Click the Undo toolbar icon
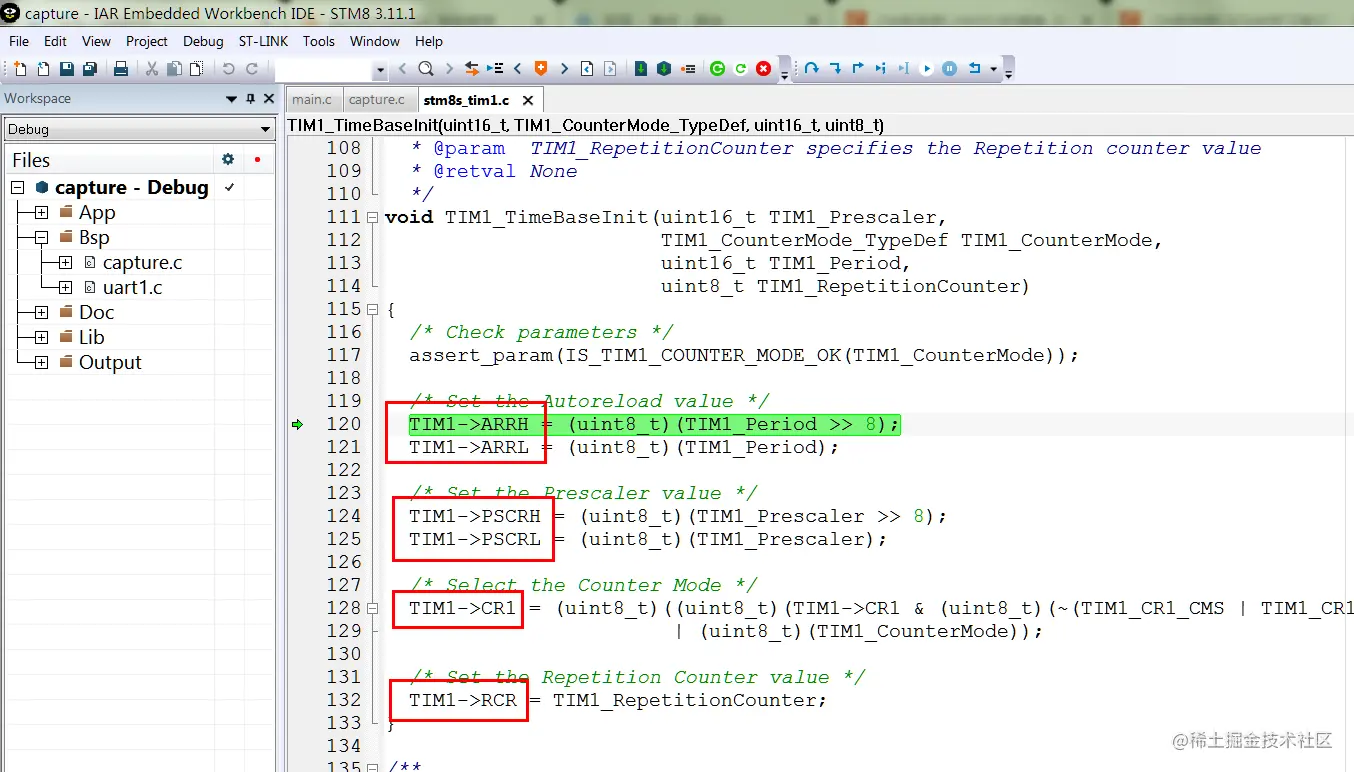The width and height of the screenshot is (1354, 772). coord(228,69)
